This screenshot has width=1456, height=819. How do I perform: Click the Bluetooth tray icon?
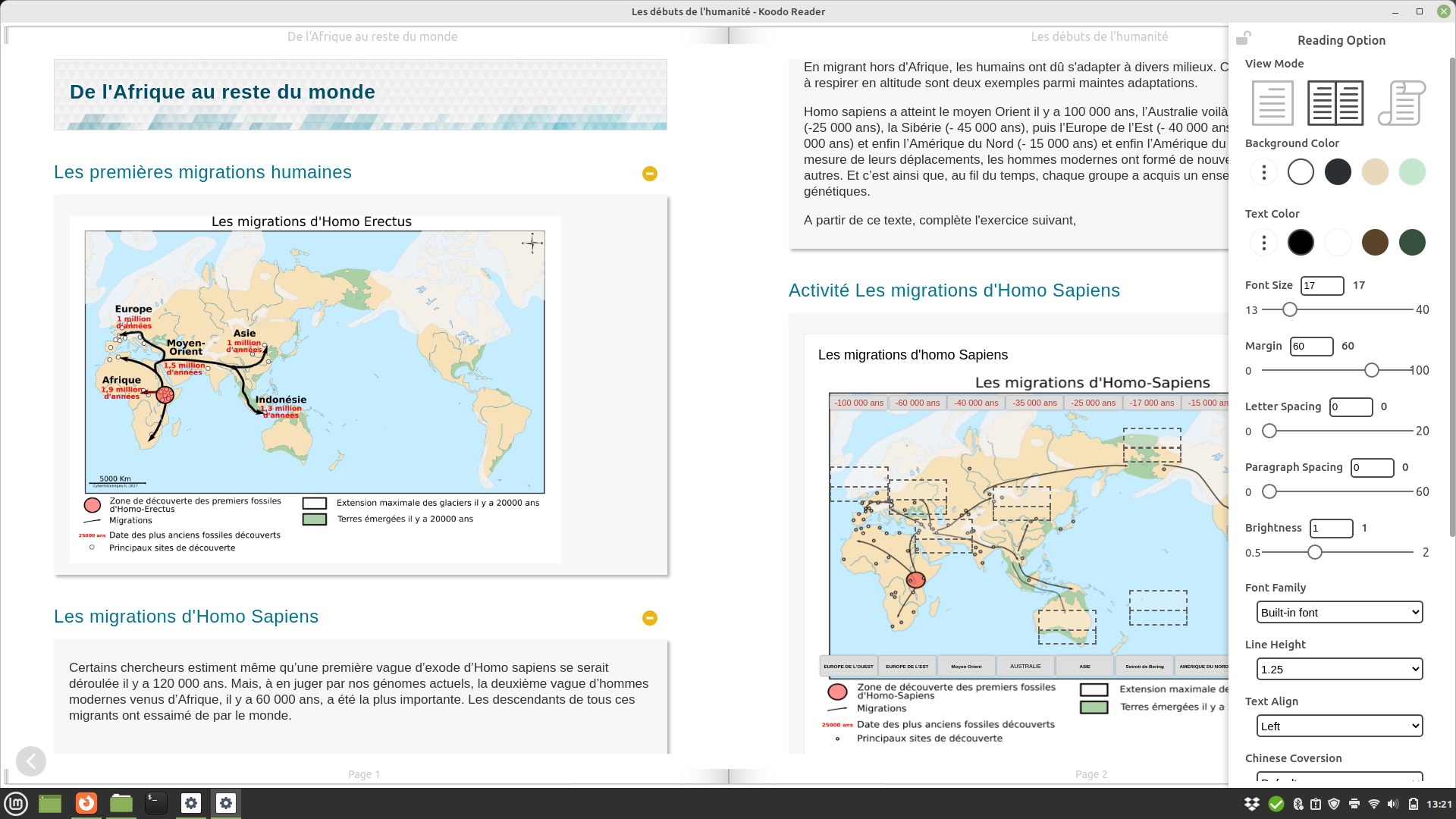tap(1298, 804)
